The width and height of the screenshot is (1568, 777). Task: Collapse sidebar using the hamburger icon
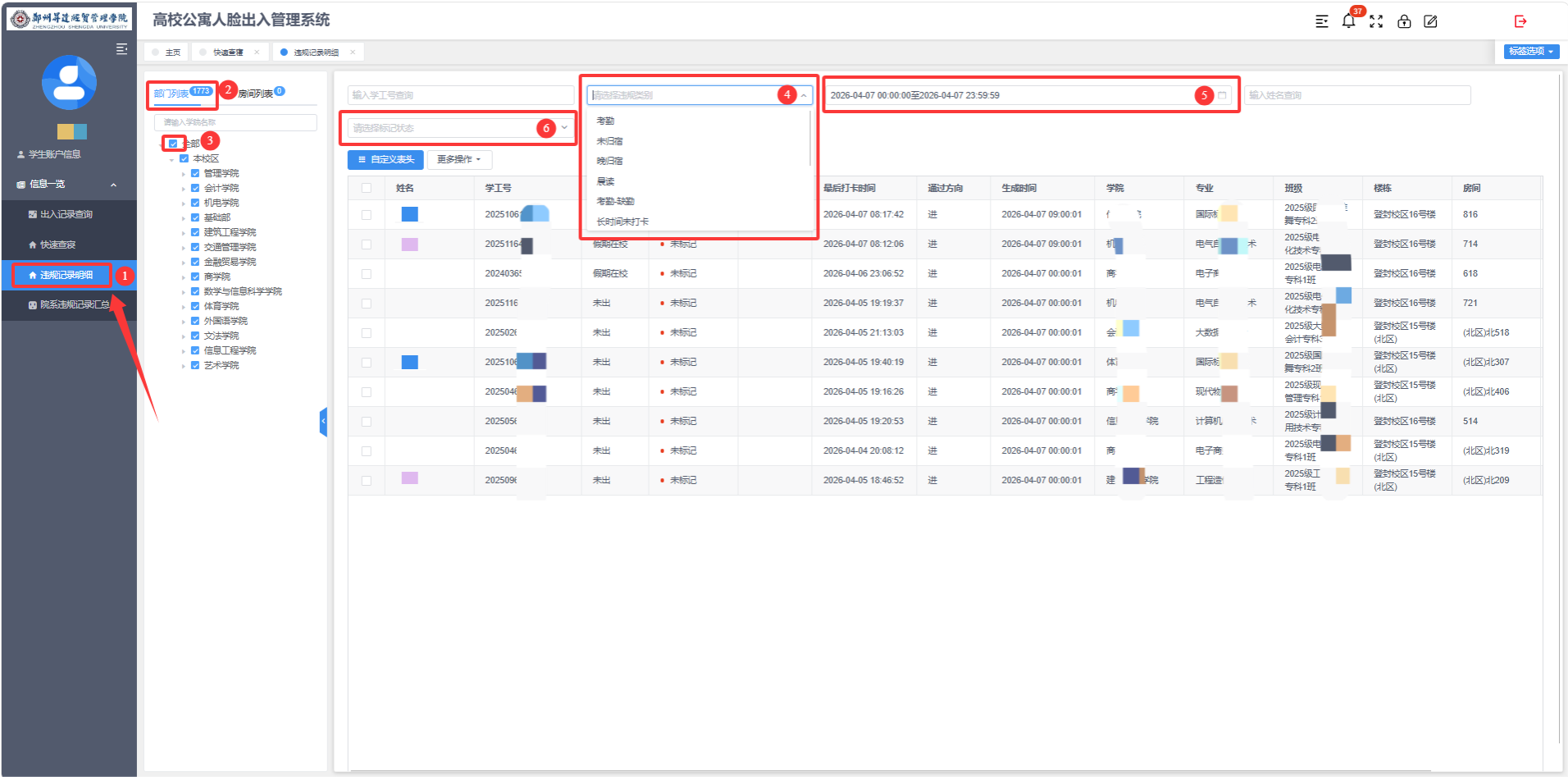(x=121, y=49)
